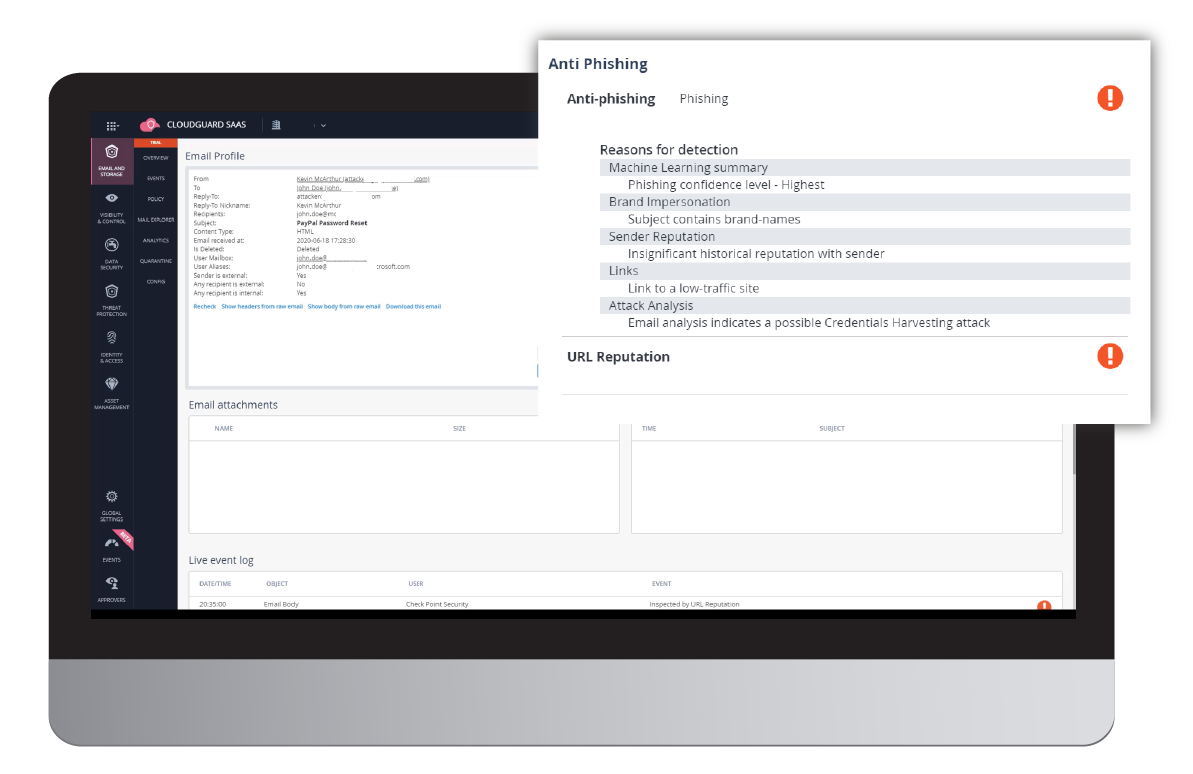
Task: Click the Credentials Harvesting attack analysis text
Action: pos(809,323)
